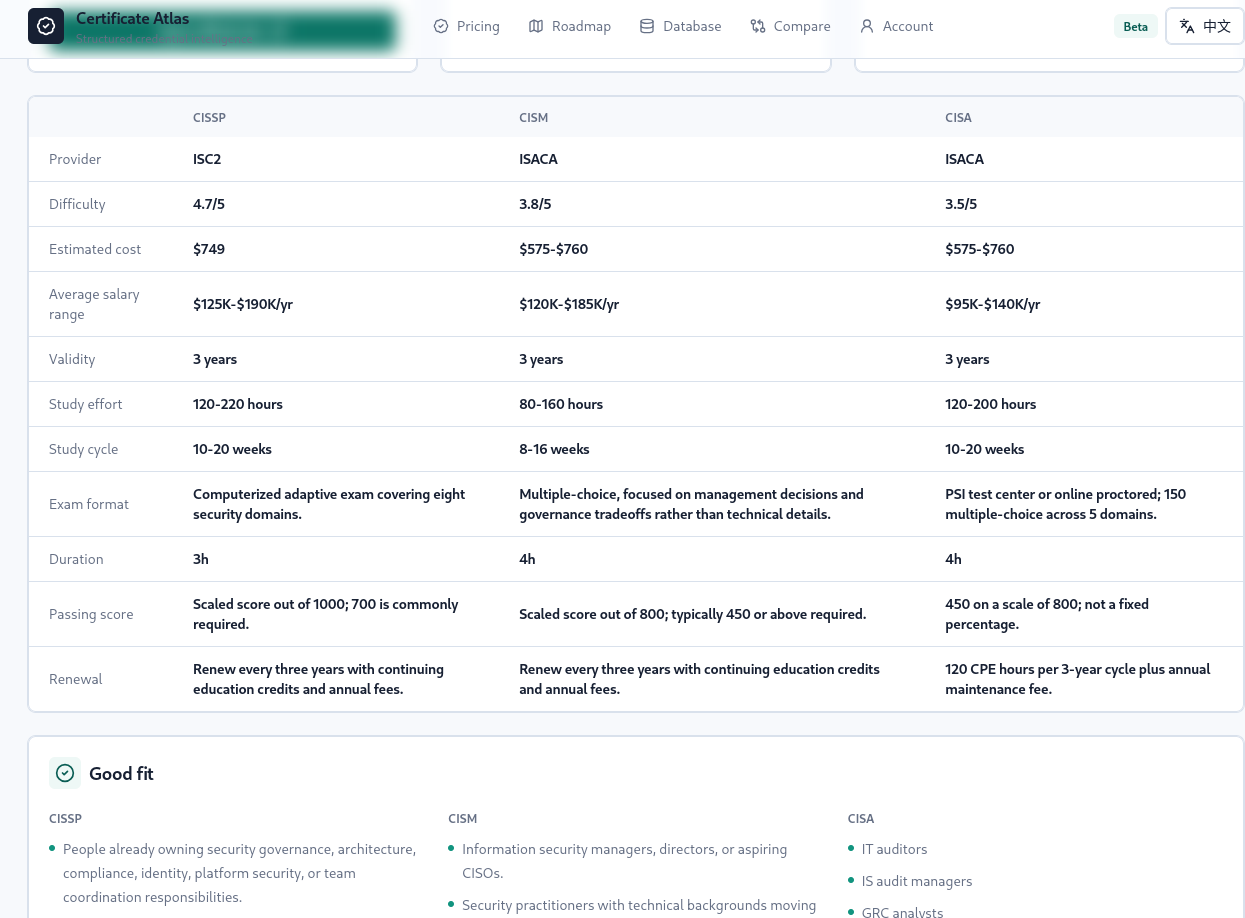The width and height of the screenshot is (1245, 918).
Task: Click the 3.8/5 difficulty value
Action: [535, 204]
